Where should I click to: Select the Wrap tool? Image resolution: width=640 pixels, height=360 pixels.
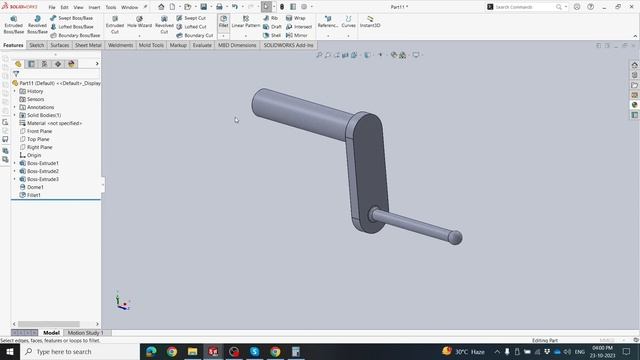pos(296,18)
